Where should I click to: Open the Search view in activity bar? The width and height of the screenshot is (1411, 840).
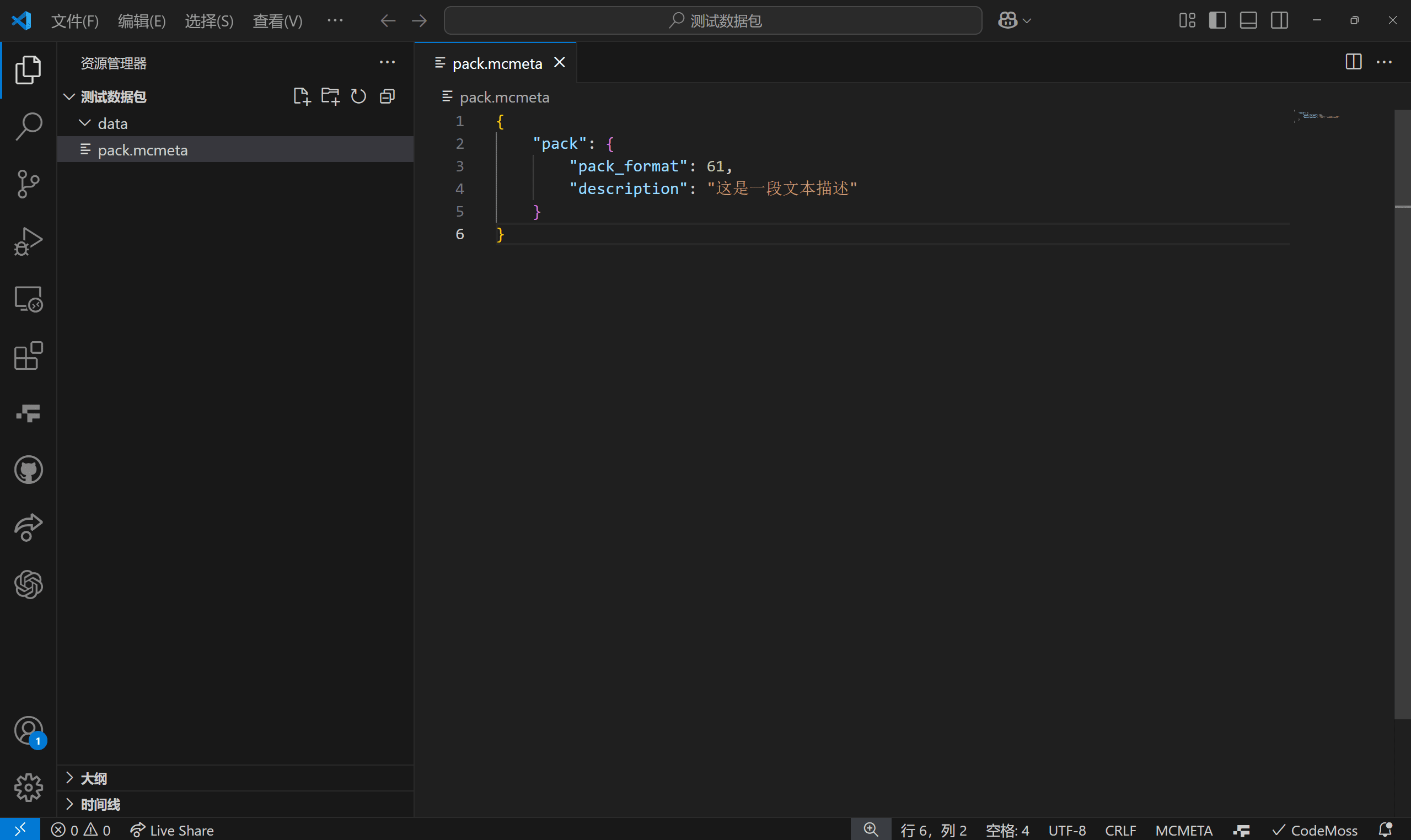pos(28,127)
